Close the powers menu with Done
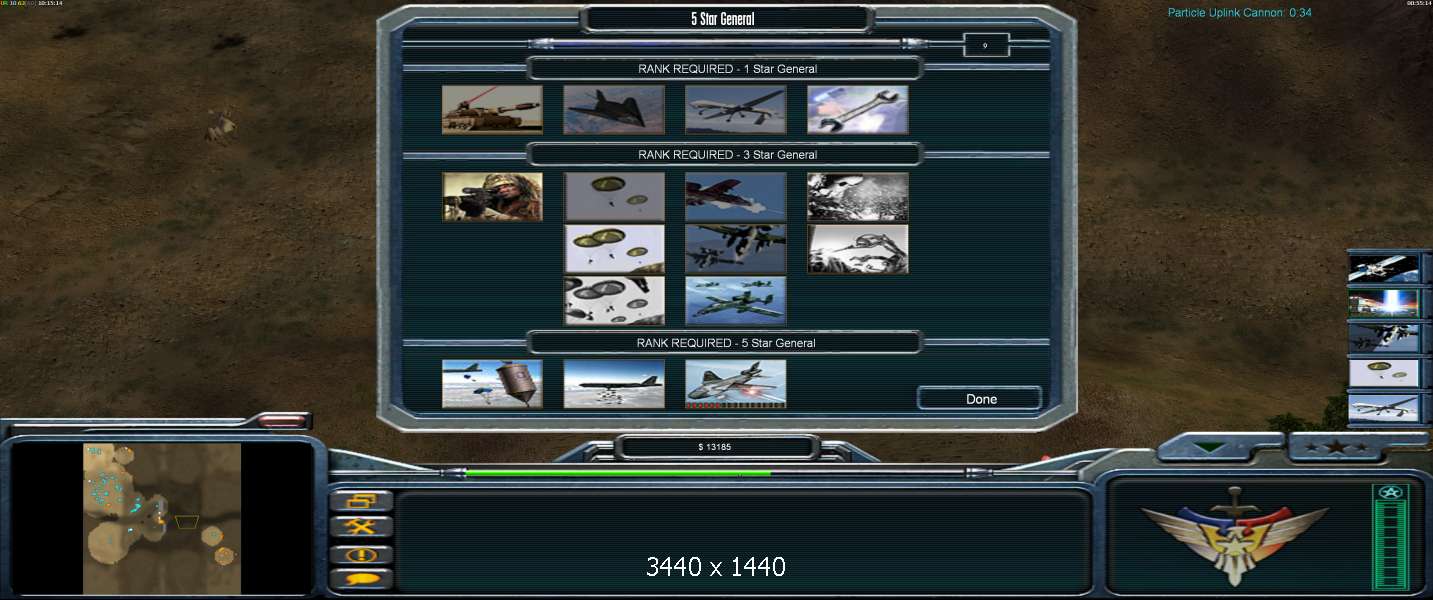Viewport: 1433px width, 600px height. (x=981, y=399)
